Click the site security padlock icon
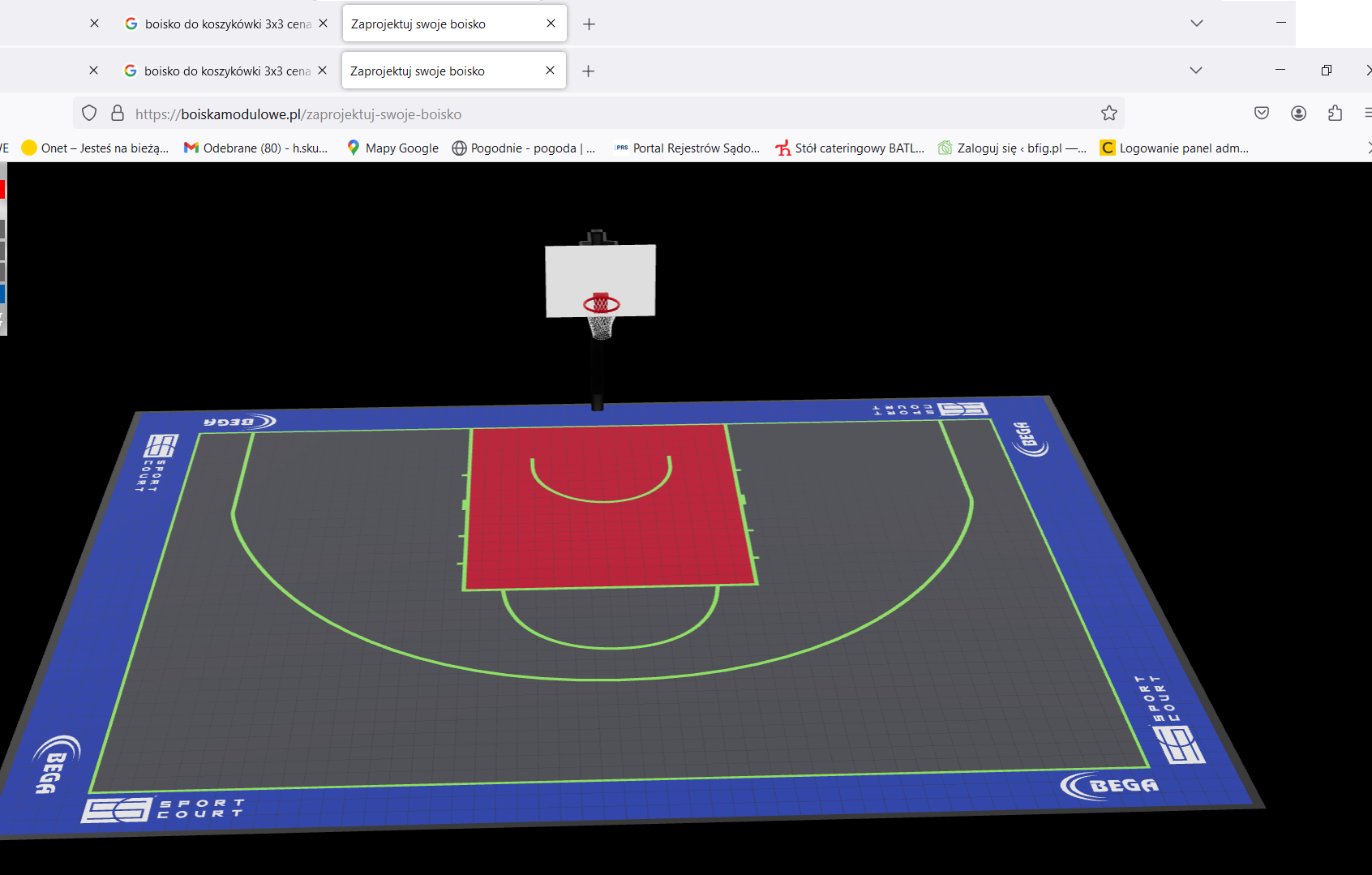Image resolution: width=1372 pixels, height=875 pixels. (x=118, y=114)
